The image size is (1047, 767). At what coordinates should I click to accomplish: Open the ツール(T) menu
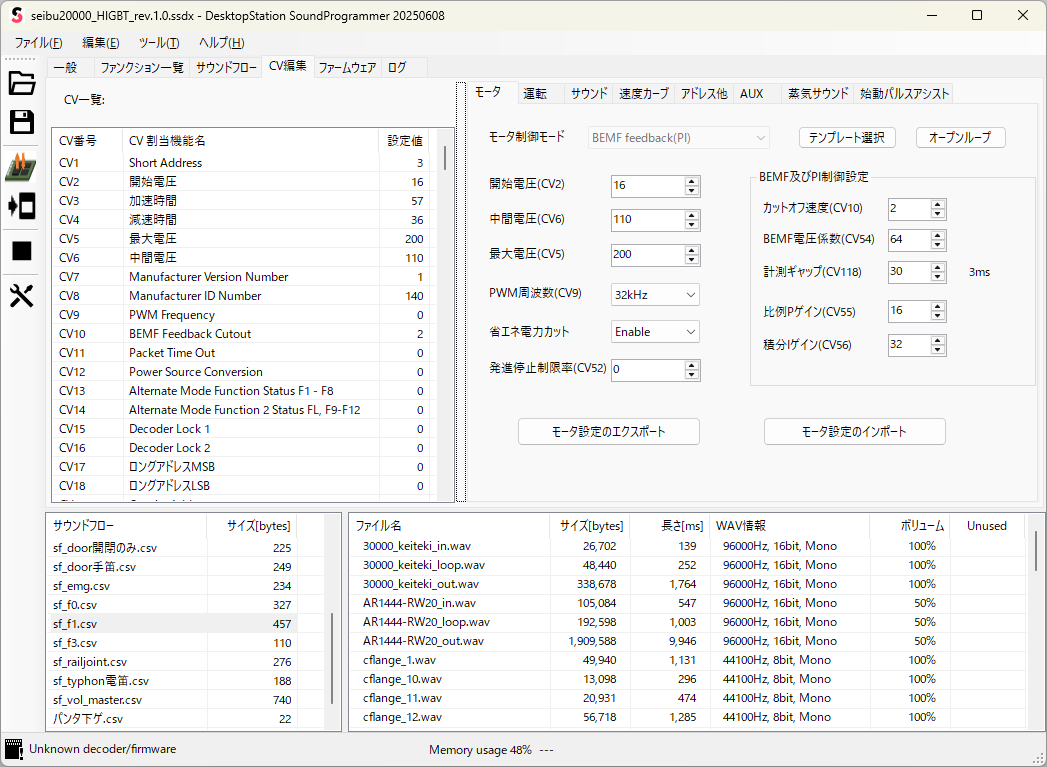(158, 43)
